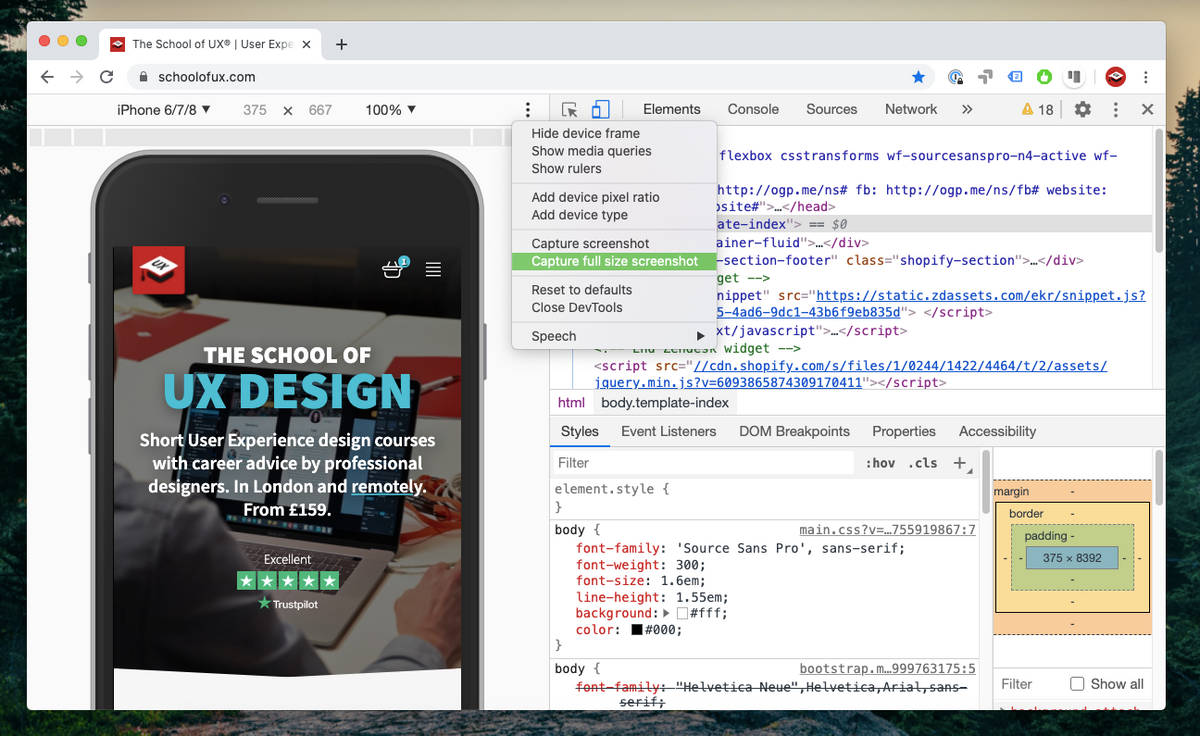The width and height of the screenshot is (1200, 736).
Task: Open DevTools settings gear
Action: 1083,110
